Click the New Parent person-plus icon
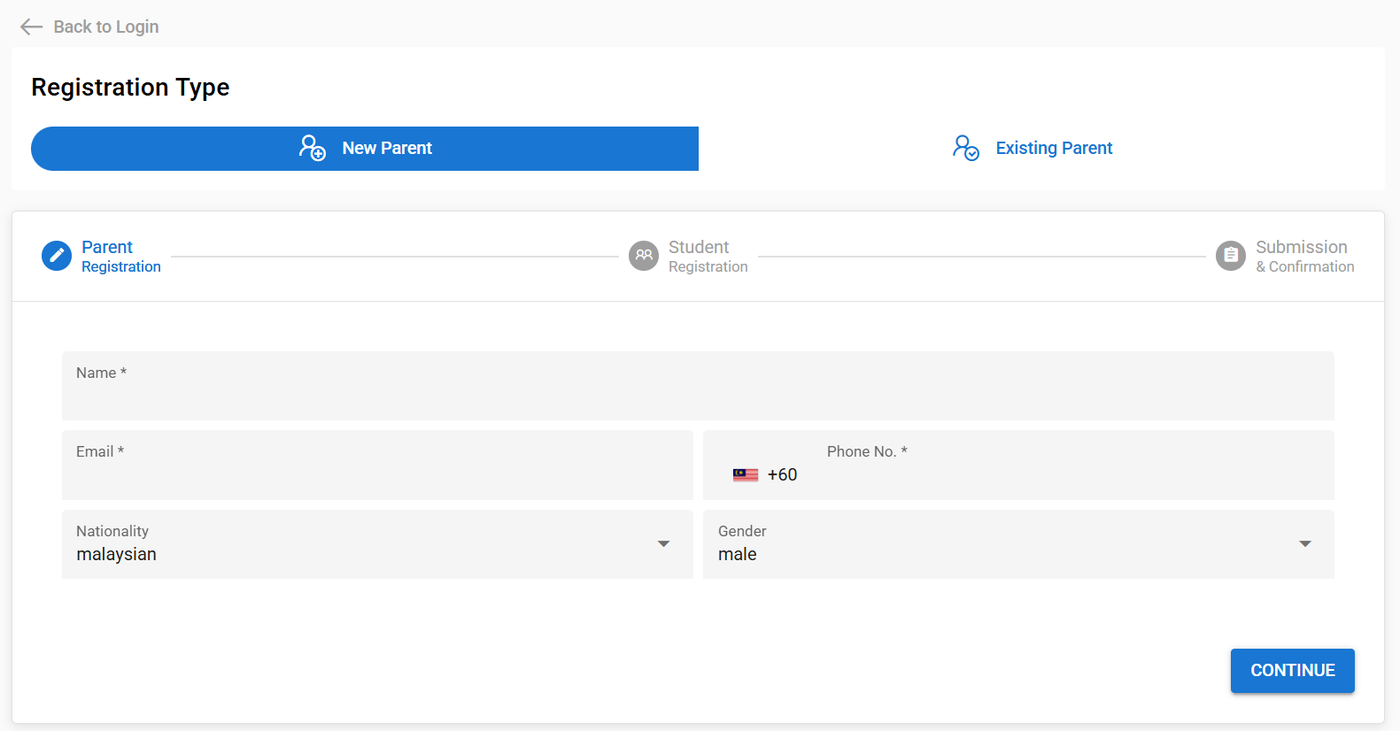 click(x=312, y=148)
